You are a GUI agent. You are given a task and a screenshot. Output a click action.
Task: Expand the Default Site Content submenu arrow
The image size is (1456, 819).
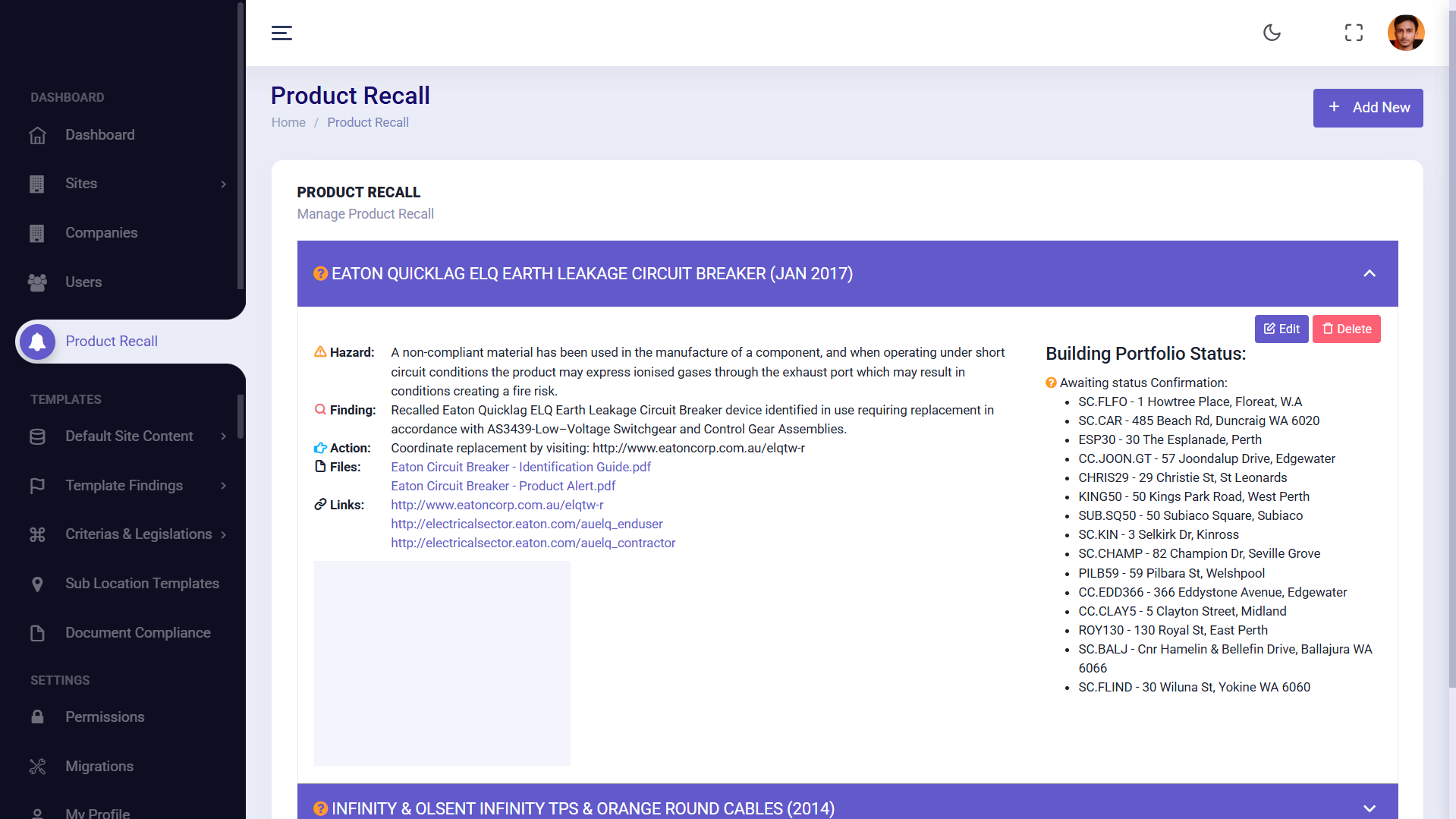[223, 436]
